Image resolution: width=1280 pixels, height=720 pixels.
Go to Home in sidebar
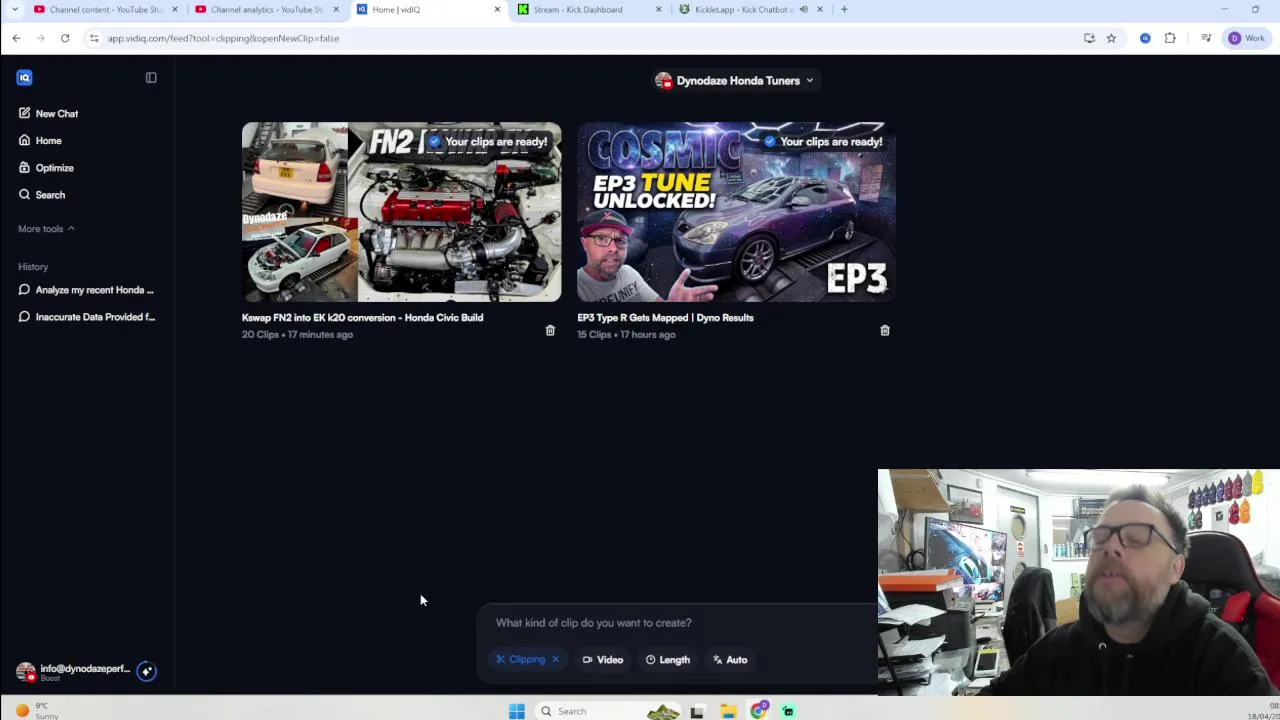[40, 140]
